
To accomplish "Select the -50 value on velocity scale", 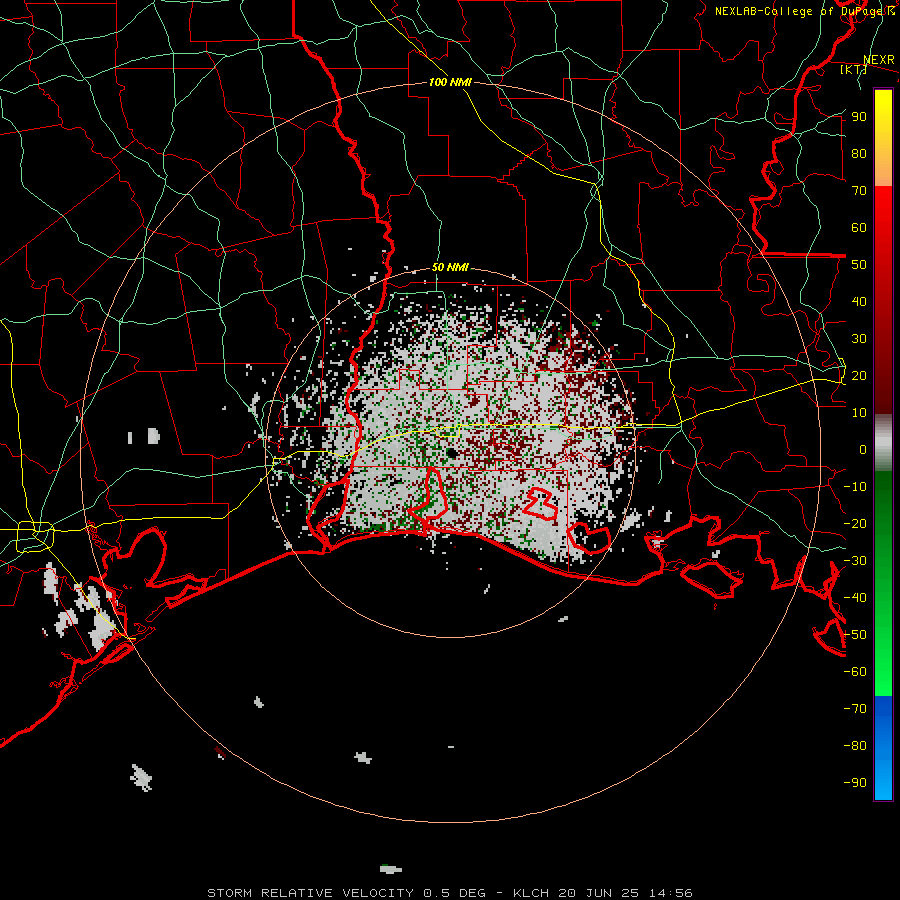I will (855, 635).
